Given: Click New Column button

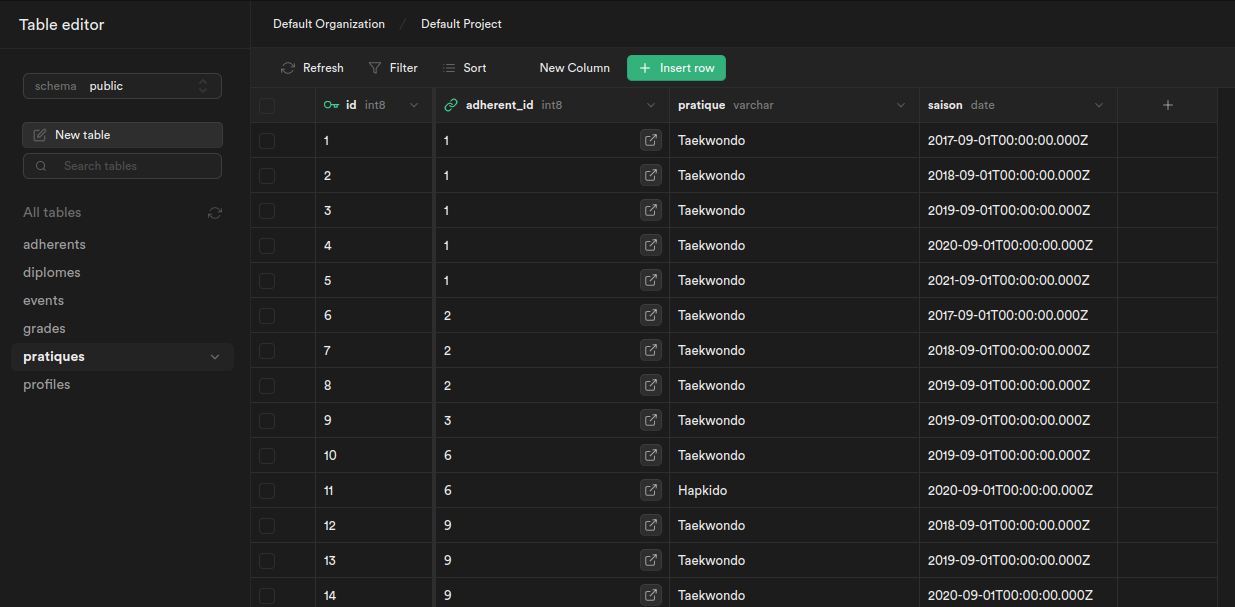Looking at the screenshot, I should 574,68.
